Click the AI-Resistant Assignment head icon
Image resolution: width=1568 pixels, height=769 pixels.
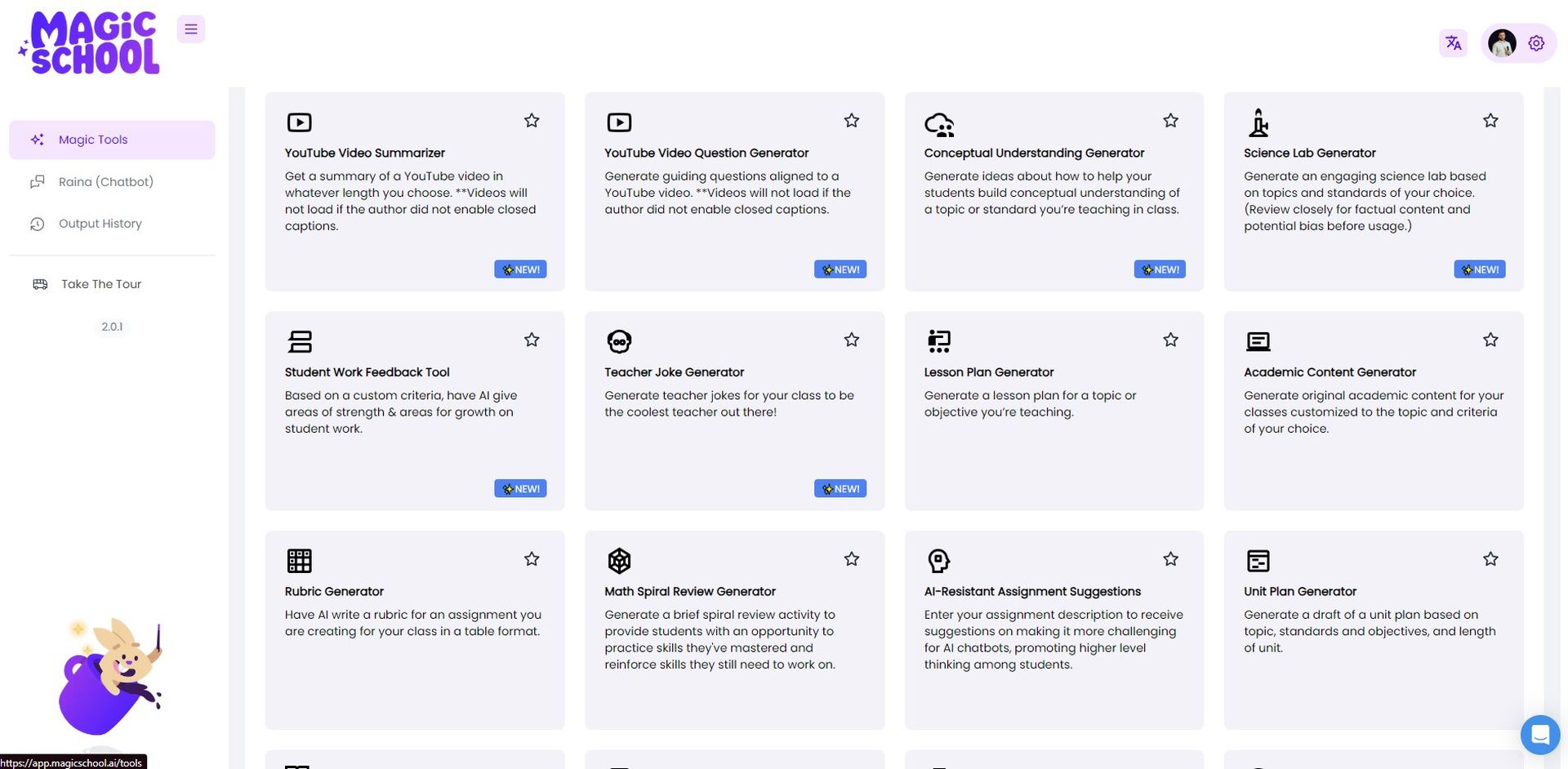coord(938,561)
